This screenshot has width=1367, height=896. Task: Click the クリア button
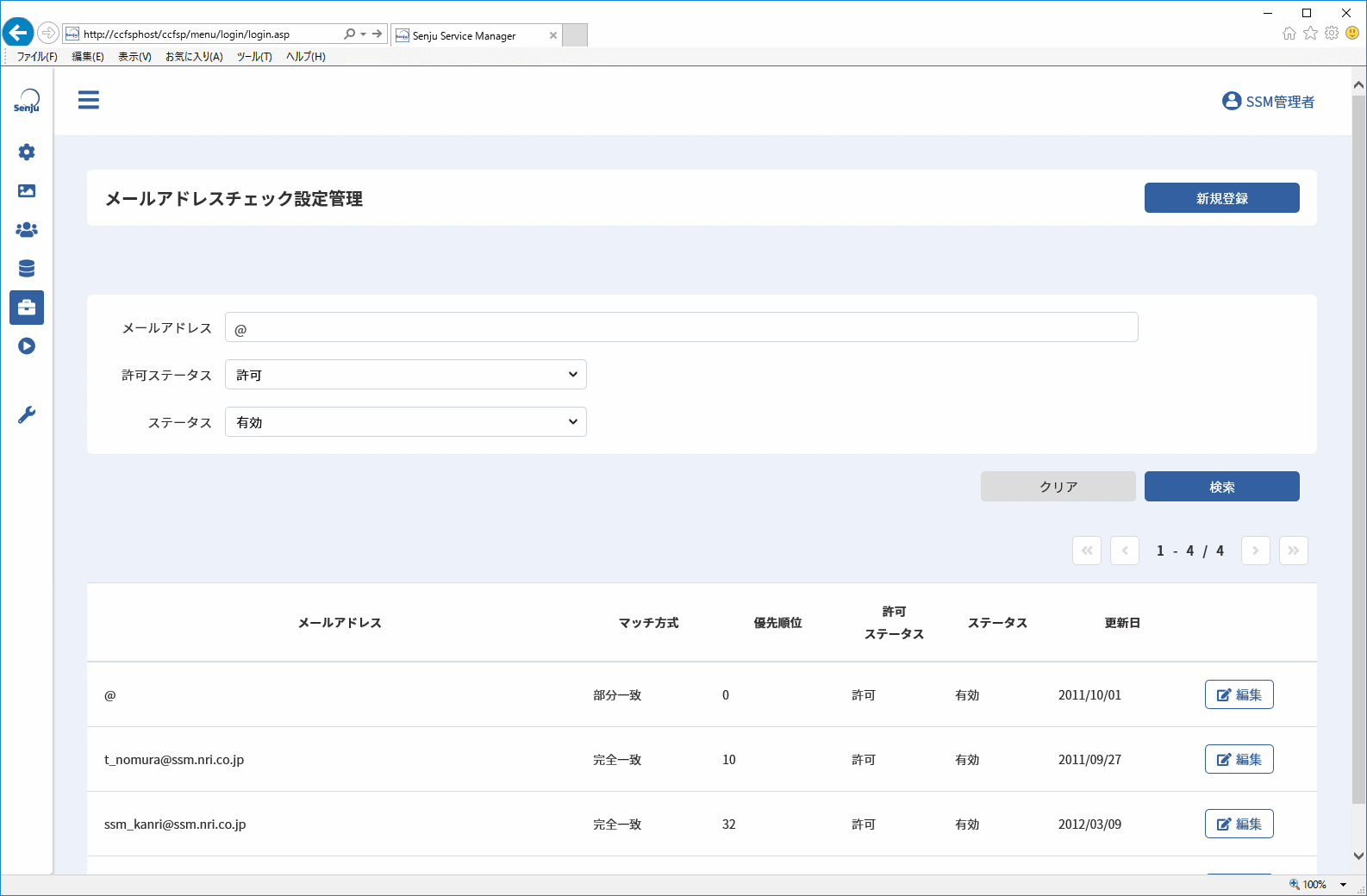1058,486
